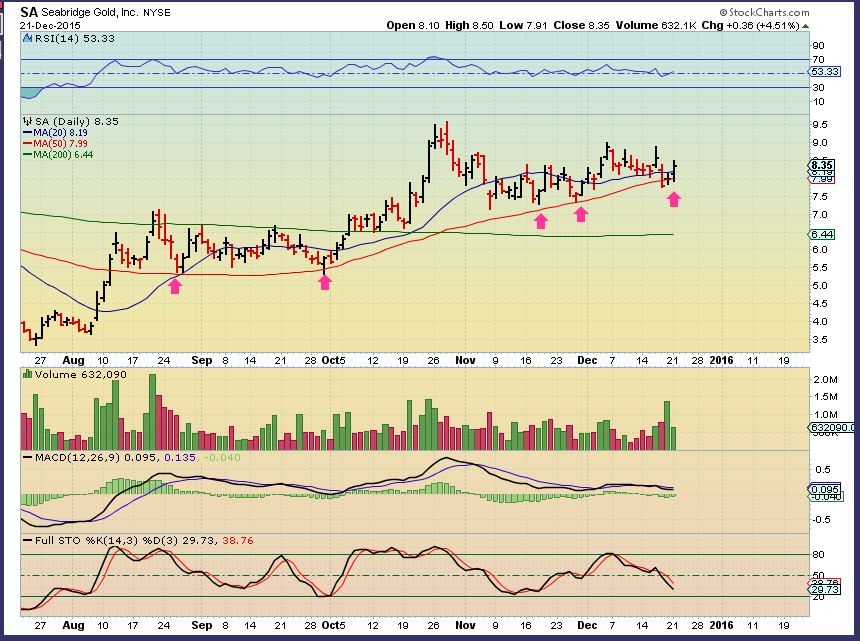Click the 1.0M volume axis label
This screenshot has width=860, height=641.
pyautogui.click(x=825, y=415)
